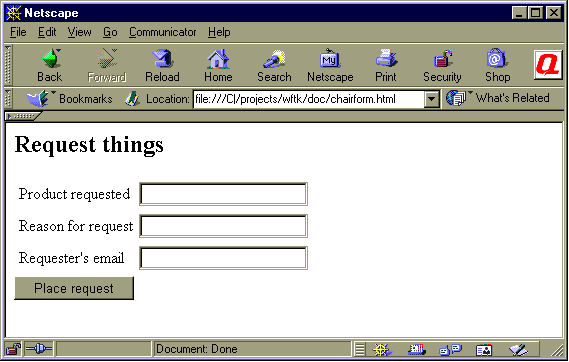Open the File menu
This screenshot has width=569, height=362.
click(x=18, y=32)
